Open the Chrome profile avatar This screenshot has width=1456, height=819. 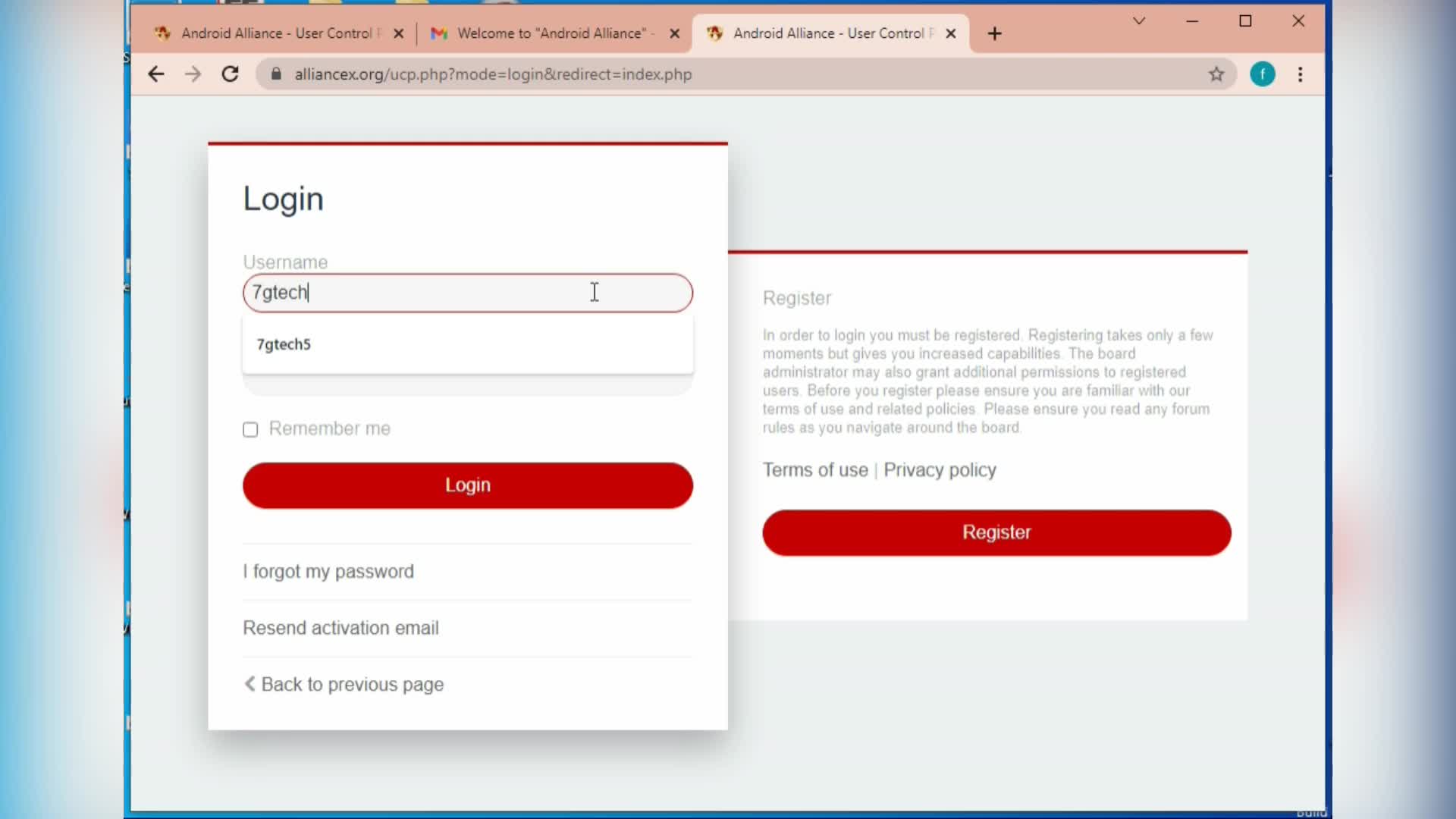(1263, 74)
